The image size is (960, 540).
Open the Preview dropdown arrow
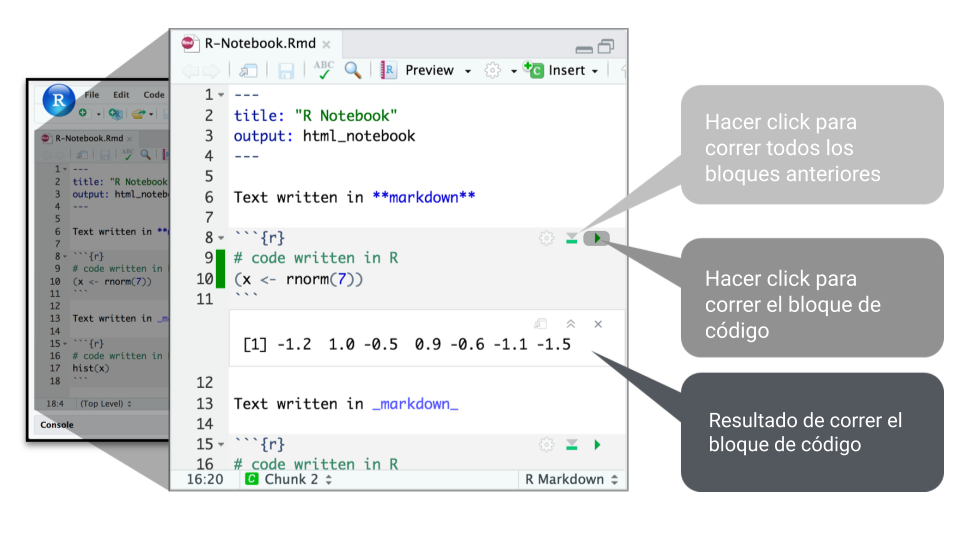coord(466,71)
